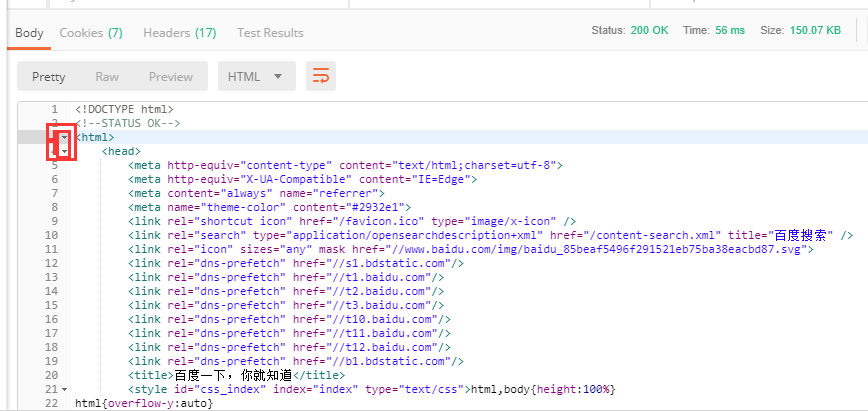Viewport: 868px width, 411px height.
Task: Open the Cookies (7) tab
Action: click(91, 33)
